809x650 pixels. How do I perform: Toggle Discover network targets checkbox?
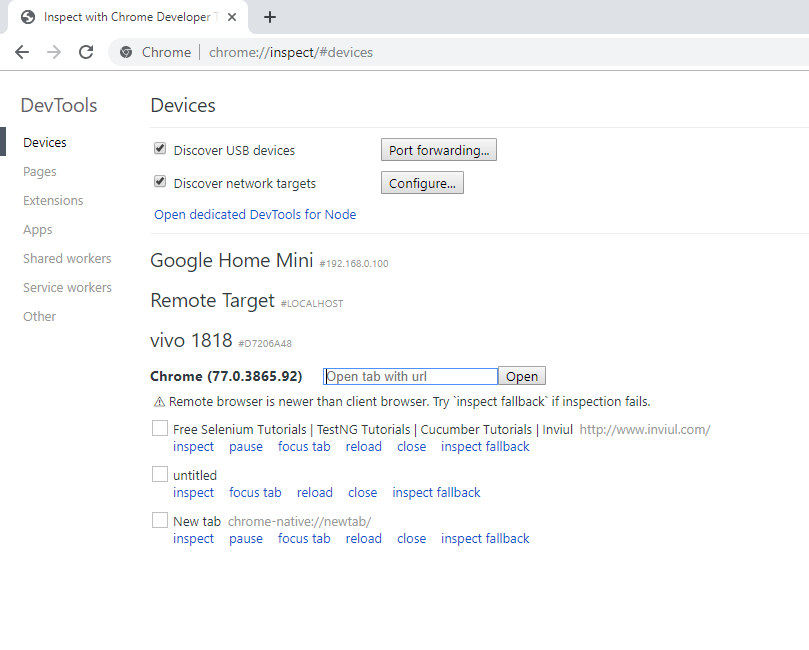coord(160,182)
